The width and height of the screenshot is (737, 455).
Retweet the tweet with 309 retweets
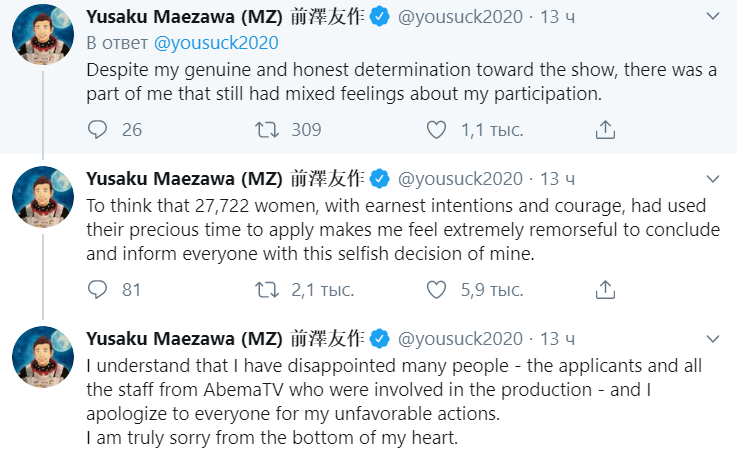click(267, 130)
